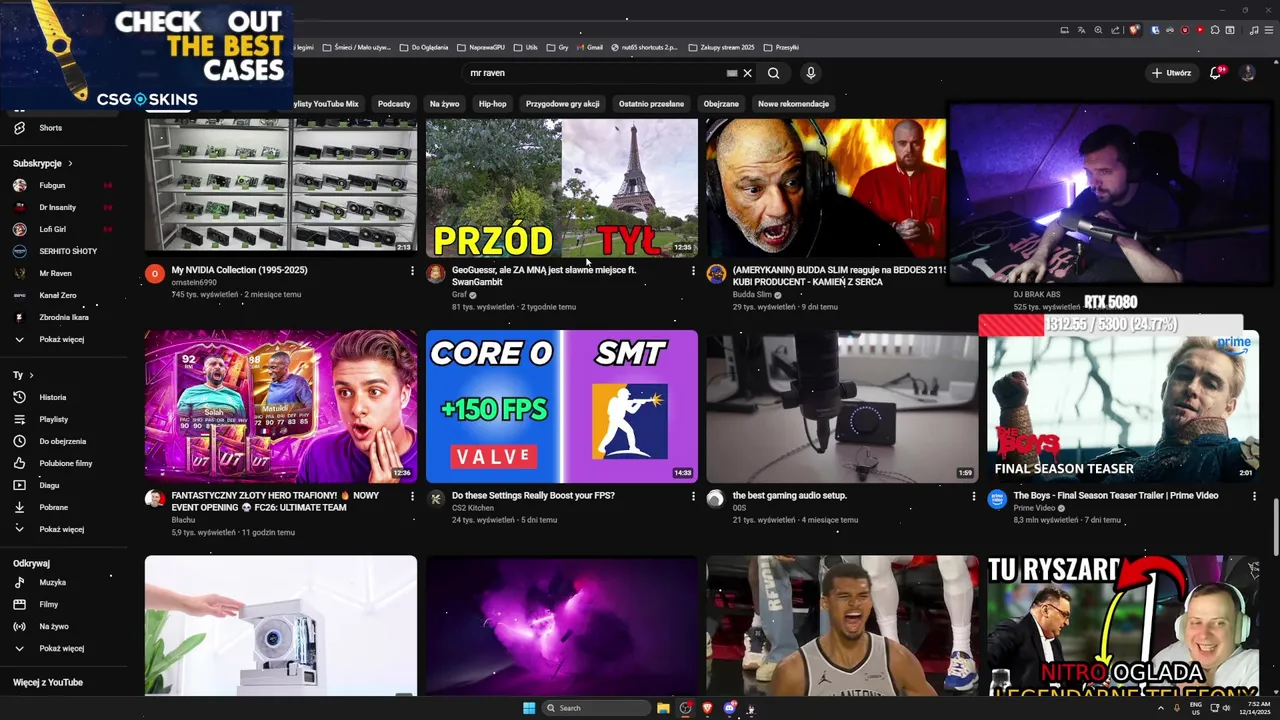1280x720 pixels.
Task: Open the Zbrodnia Ikara channel
Action: coord(64,317)
